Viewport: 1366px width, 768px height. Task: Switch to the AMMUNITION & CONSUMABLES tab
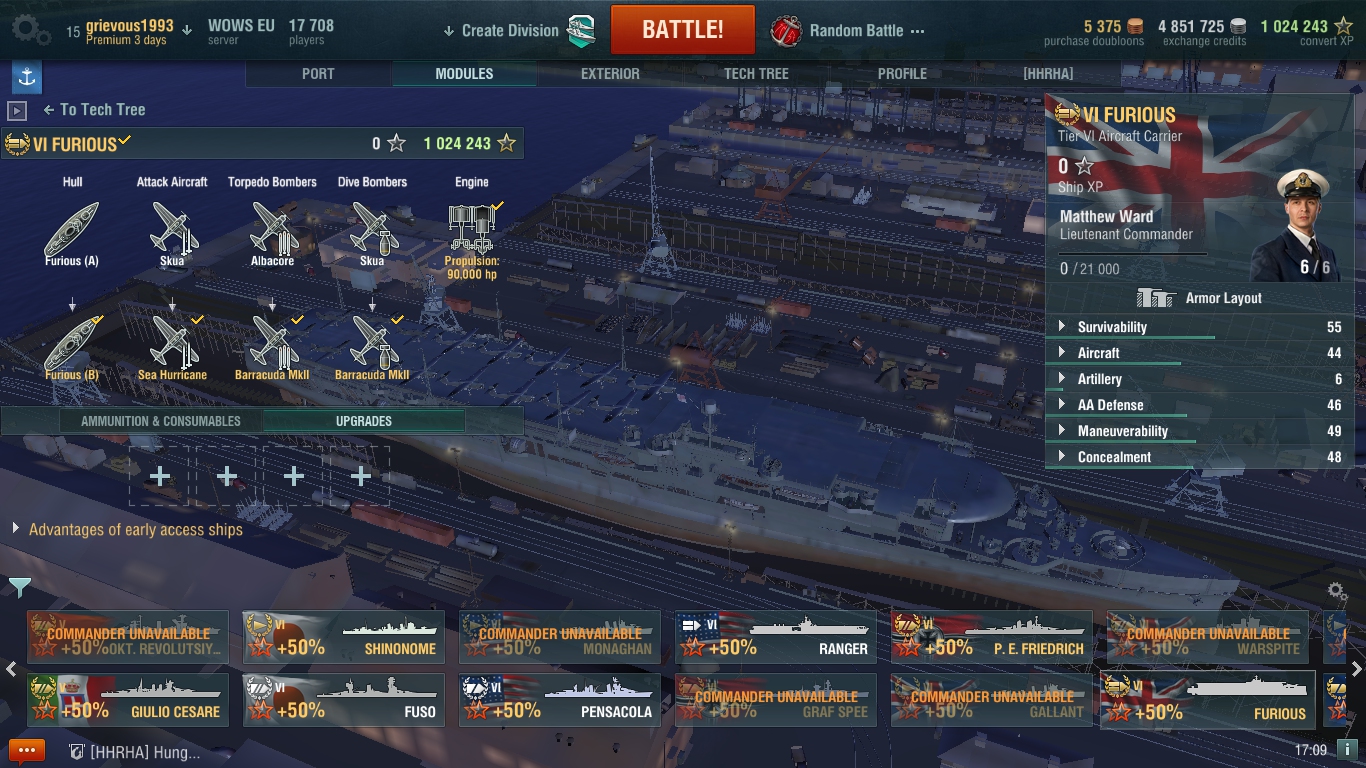point(161,421)
